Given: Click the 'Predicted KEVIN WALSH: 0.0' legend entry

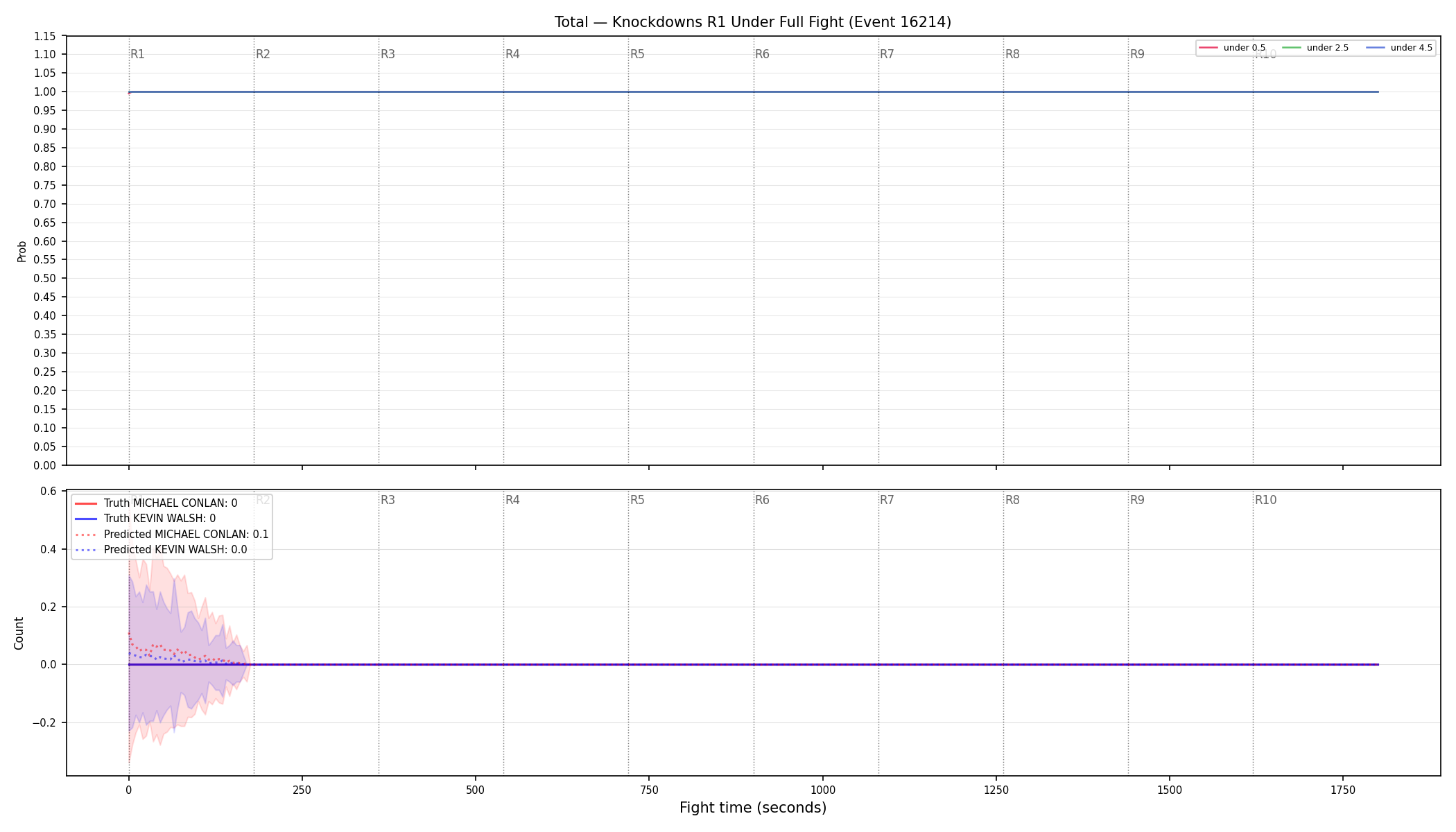Looking at the screenshot, I should point(160,550).
